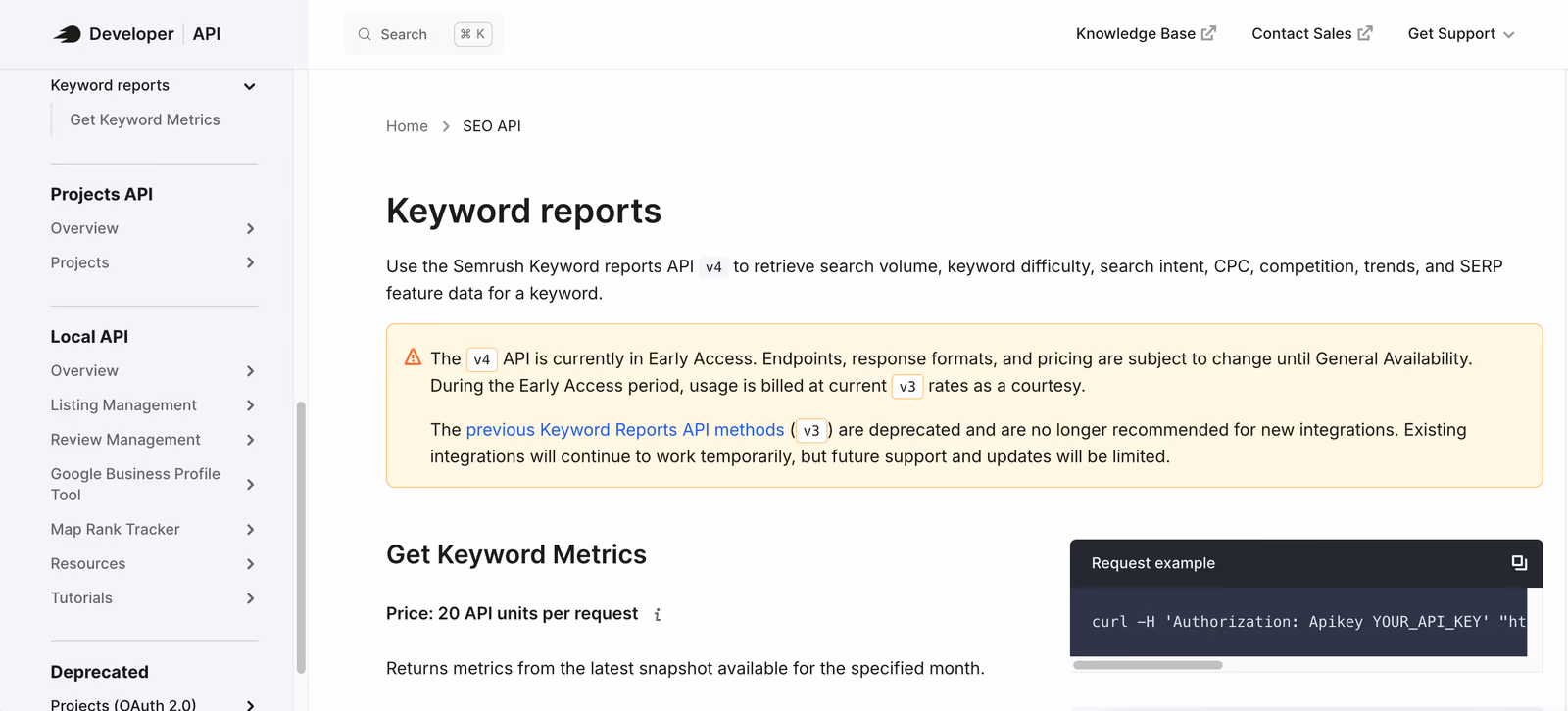Click the Knowledge Base external link icon

point(1209,33)
